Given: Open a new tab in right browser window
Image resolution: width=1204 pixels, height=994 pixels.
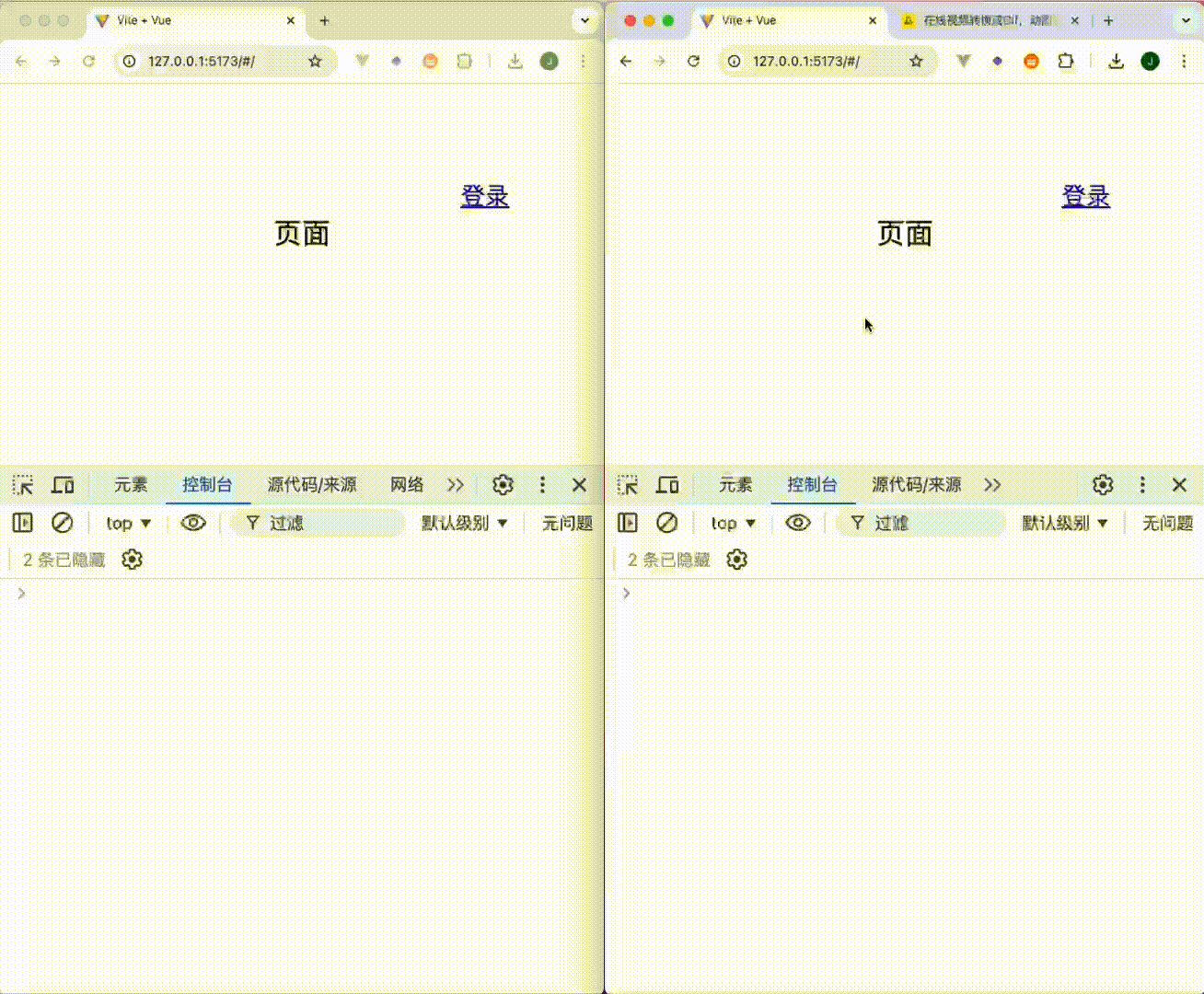Looking at the screenshot, I should [1108, 20].
